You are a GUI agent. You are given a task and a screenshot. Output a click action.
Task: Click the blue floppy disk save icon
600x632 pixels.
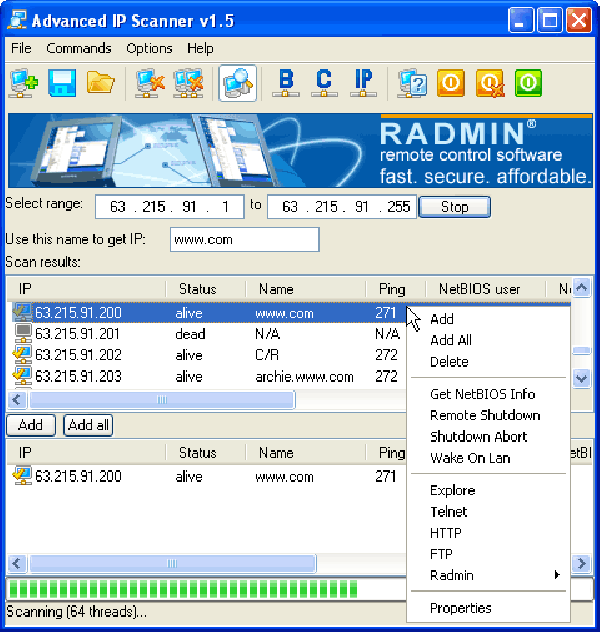(x=62, y=83)
